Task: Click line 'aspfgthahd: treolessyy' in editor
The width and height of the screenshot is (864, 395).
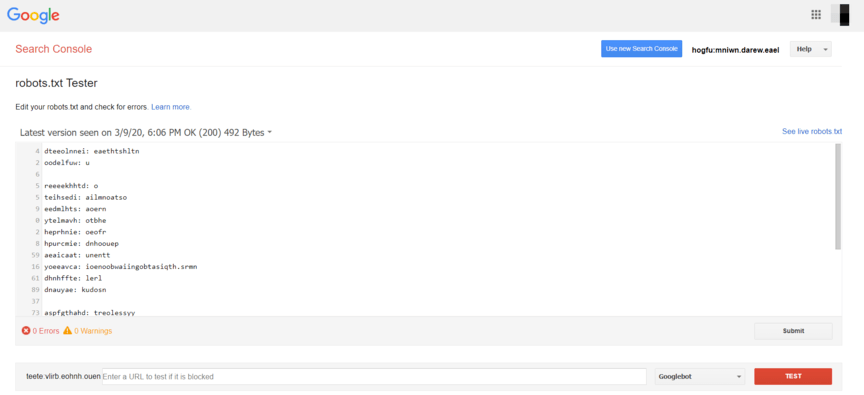Action: pos(89,312)
